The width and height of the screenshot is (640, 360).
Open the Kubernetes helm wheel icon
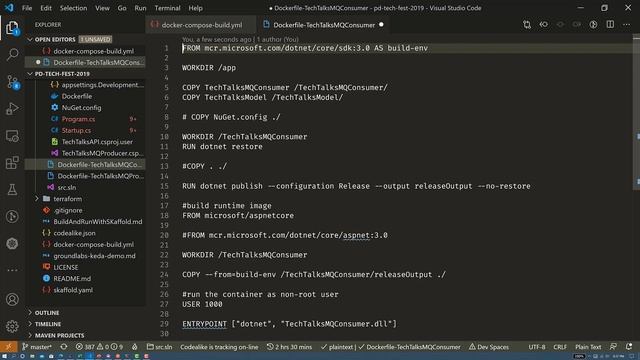pyautogui.click(x=12, y=244)
